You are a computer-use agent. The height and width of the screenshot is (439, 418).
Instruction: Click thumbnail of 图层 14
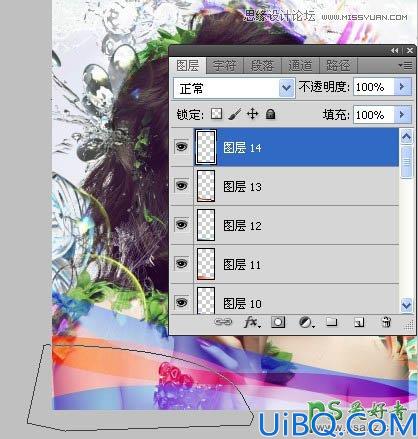click(206, 147)
